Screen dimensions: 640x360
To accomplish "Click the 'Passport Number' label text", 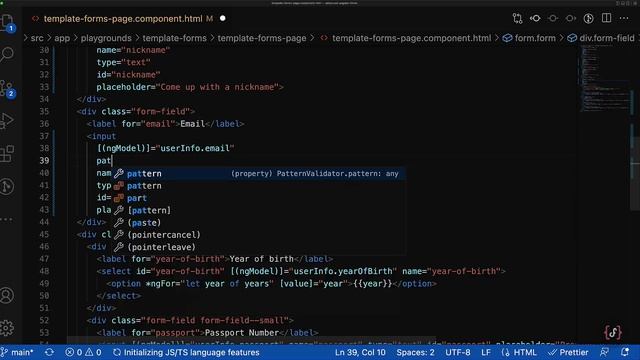I will click(x=242, y=333).
